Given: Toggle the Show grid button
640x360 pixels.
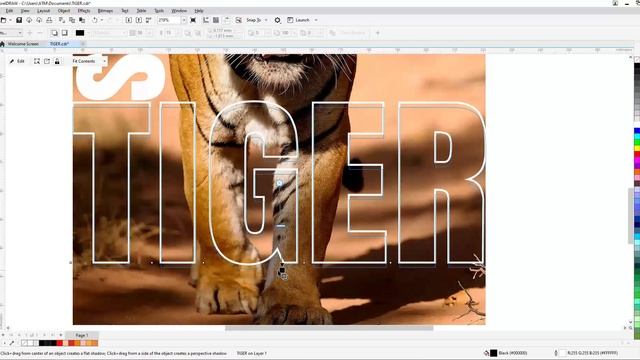Looking at the screenshot, I should click(x=216, y=20).
